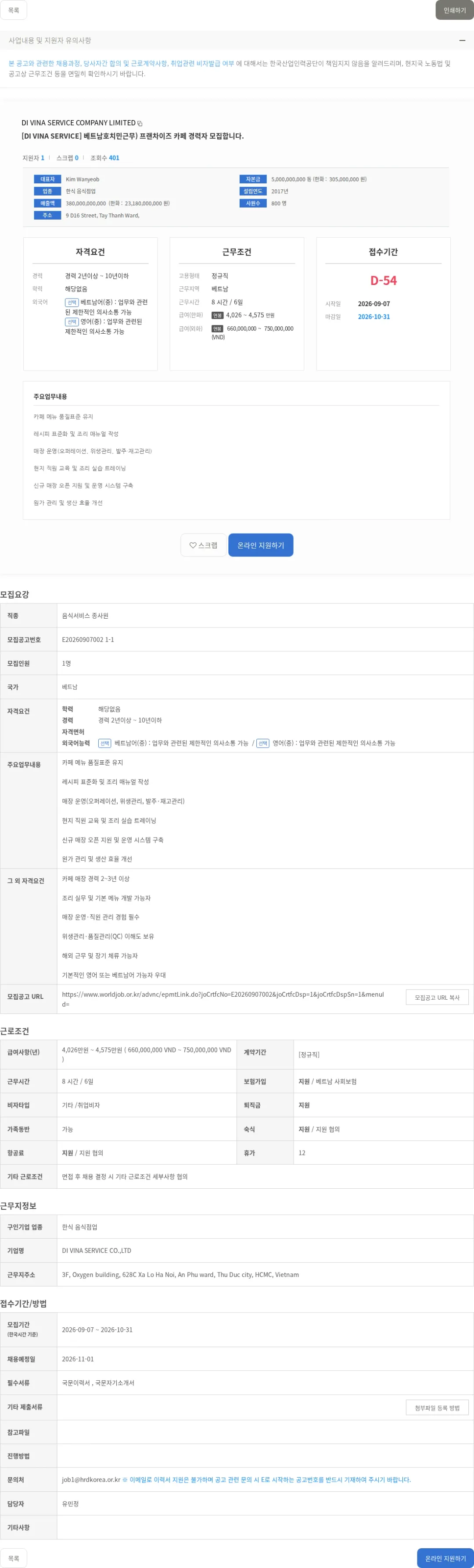Click the 근무지주소 Oxygen building address
The height and width of the screenshot is (1568, 474).
180,1275
